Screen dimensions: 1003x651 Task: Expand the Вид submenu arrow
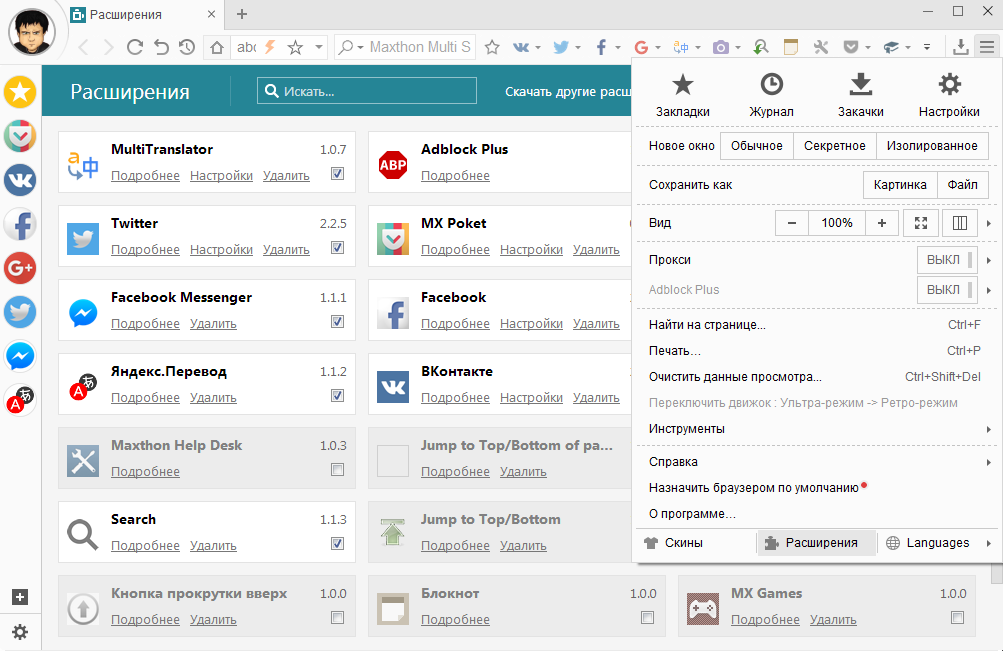pos(989,223)
